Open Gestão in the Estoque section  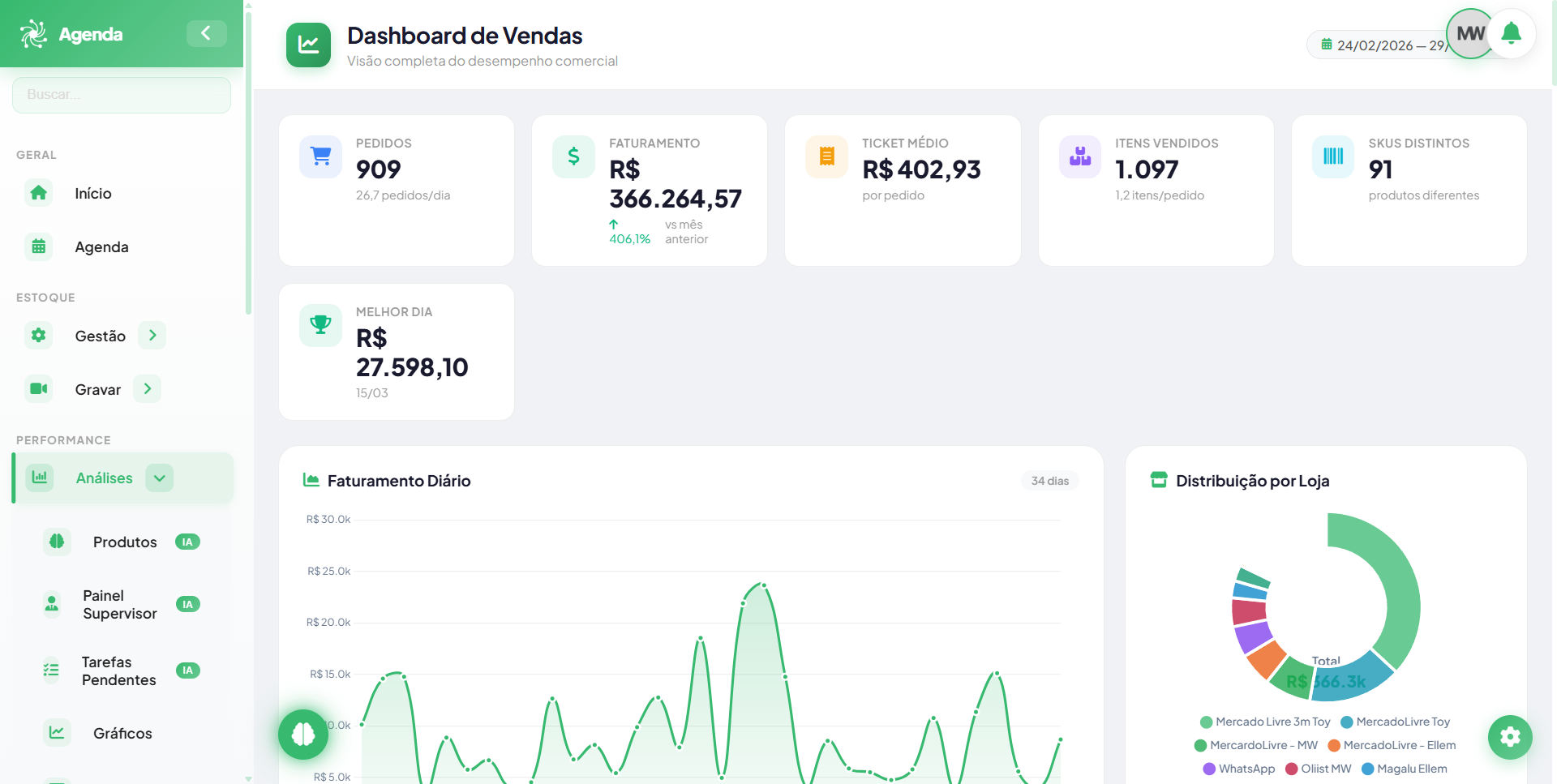tap(100, 336)
